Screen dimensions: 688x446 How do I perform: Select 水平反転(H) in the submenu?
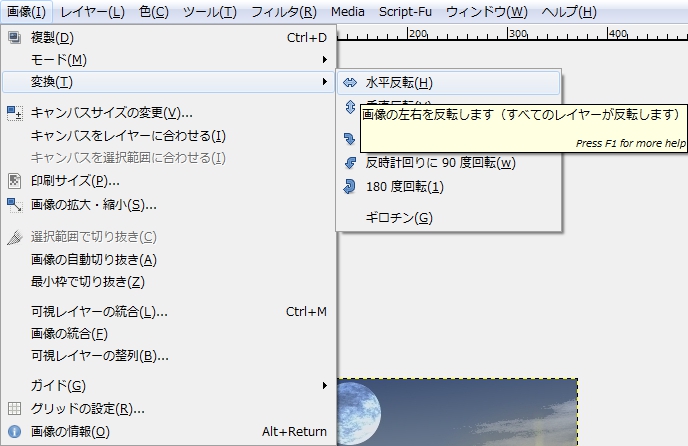click(x=448, y=83)
